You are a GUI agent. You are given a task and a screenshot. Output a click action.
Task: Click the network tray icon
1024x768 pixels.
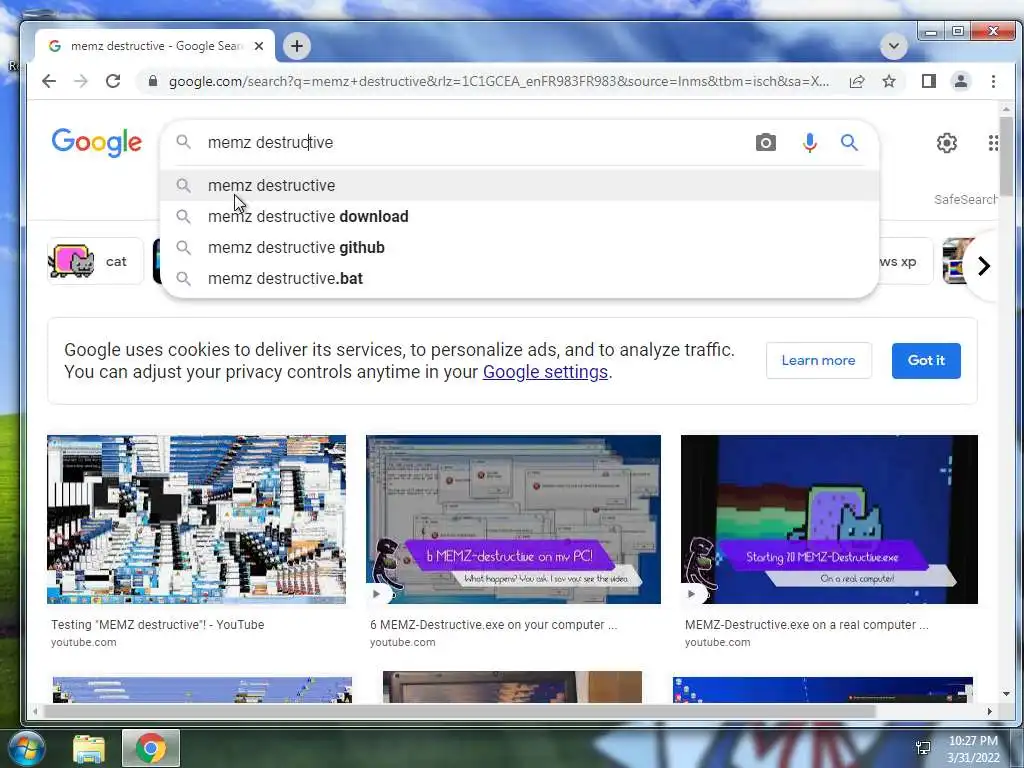[x=923, y=748]
